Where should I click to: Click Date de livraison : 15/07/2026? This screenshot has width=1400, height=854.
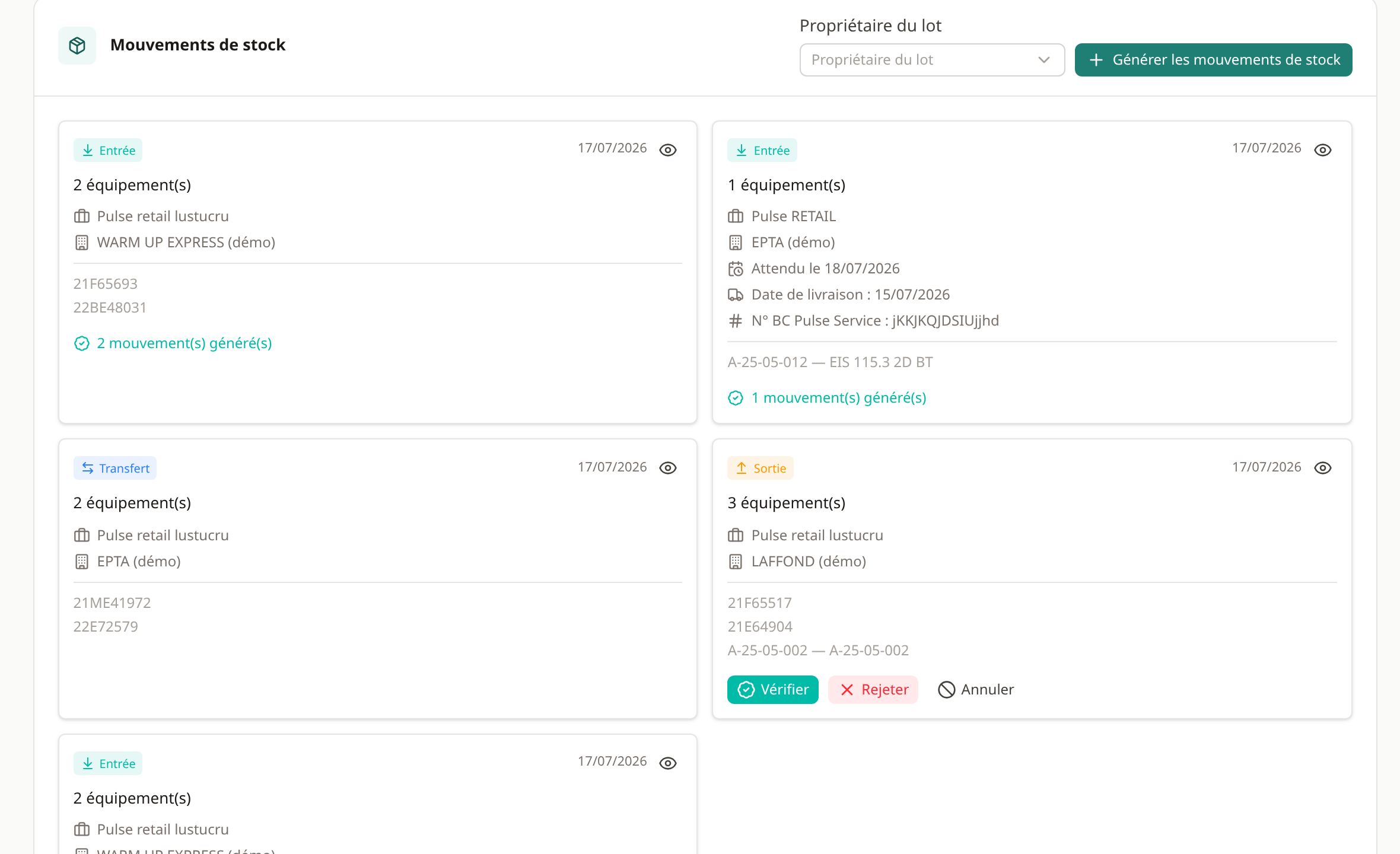(851, 295)
